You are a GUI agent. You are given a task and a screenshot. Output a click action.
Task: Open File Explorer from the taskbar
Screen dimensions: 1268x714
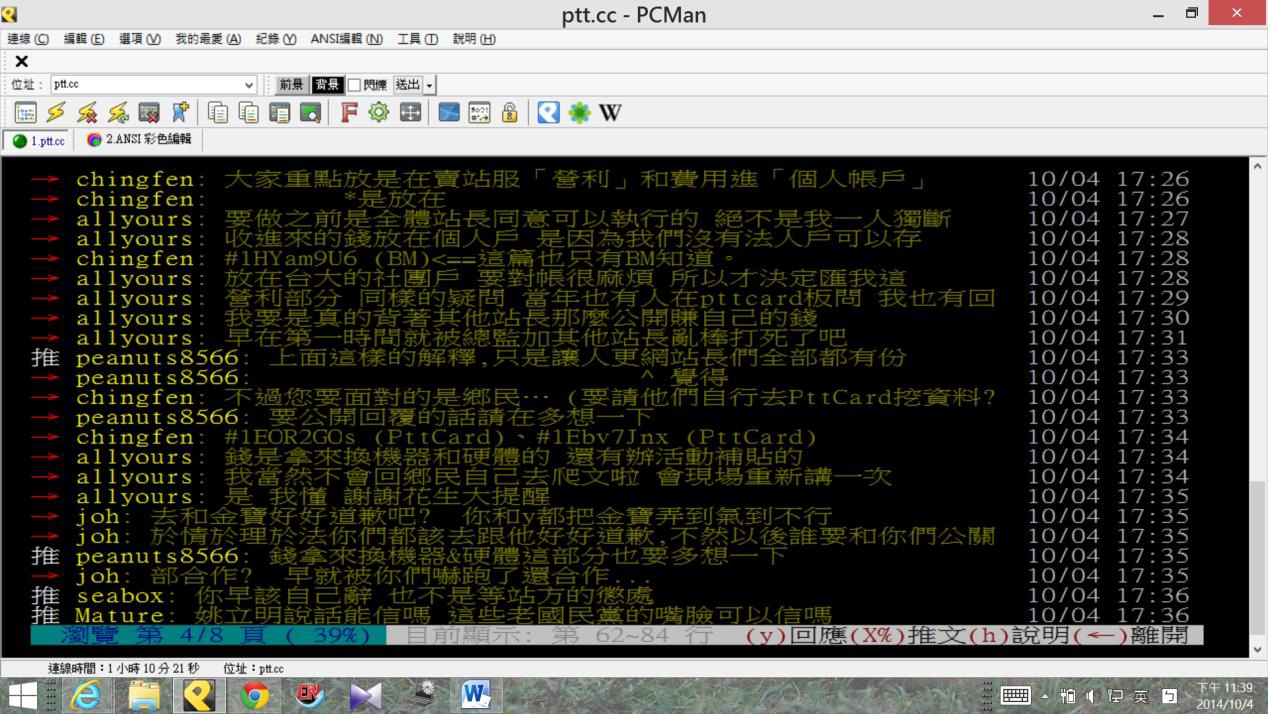(x=143, y=695)
